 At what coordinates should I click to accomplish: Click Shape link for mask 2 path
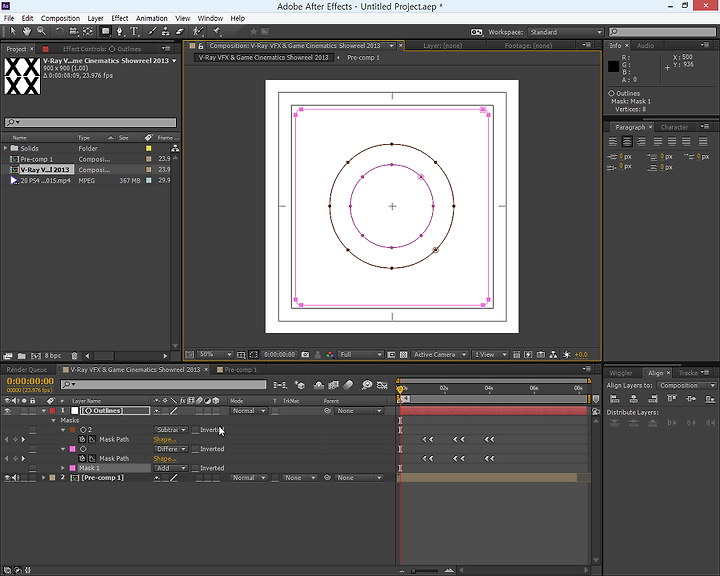point(164,440)
